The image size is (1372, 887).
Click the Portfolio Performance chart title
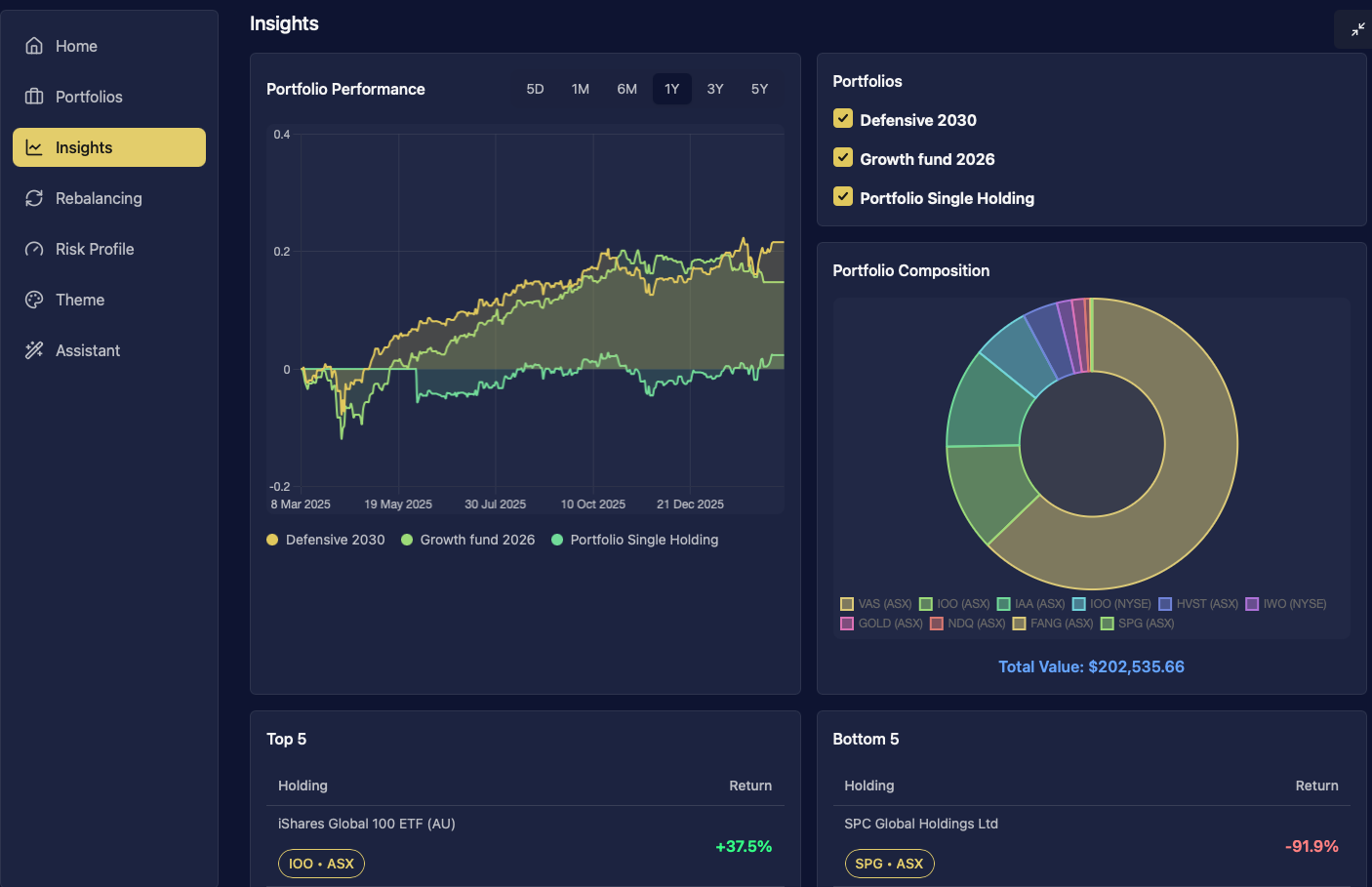coord(345,89)
